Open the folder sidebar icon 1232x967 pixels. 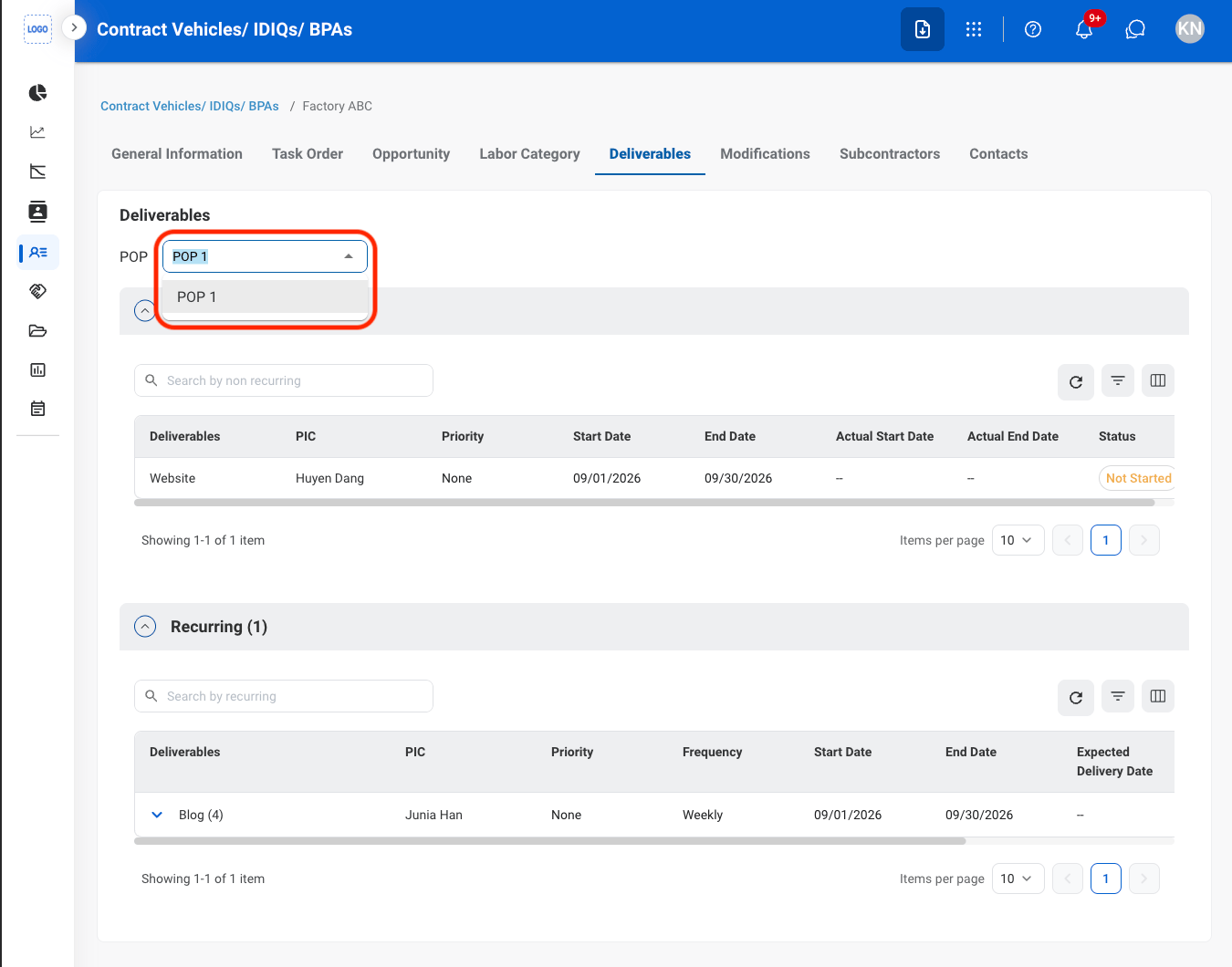[37, 330]
